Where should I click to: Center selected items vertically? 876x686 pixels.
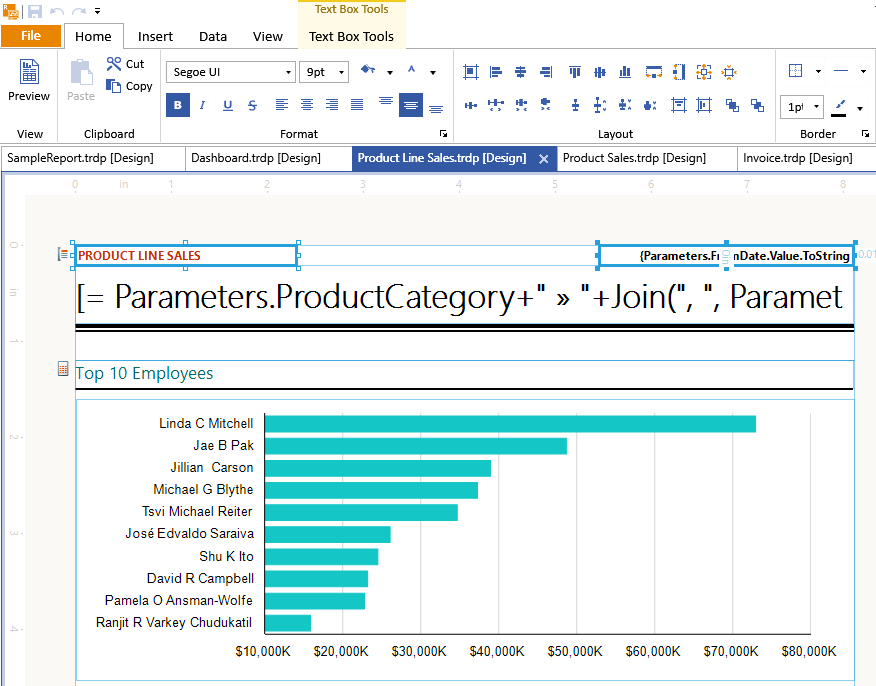704,105
